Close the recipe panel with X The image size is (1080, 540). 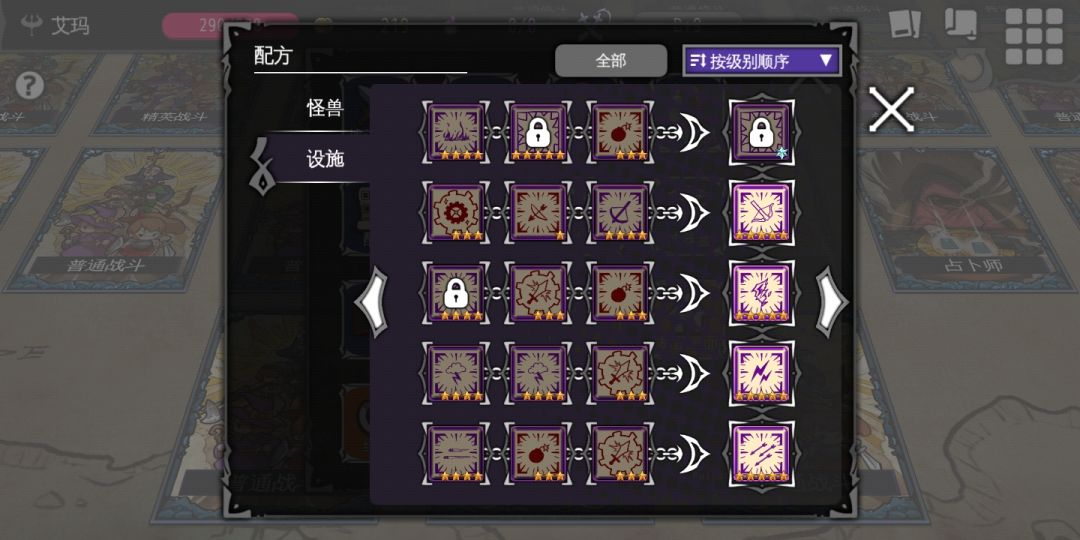pos(891,110)
